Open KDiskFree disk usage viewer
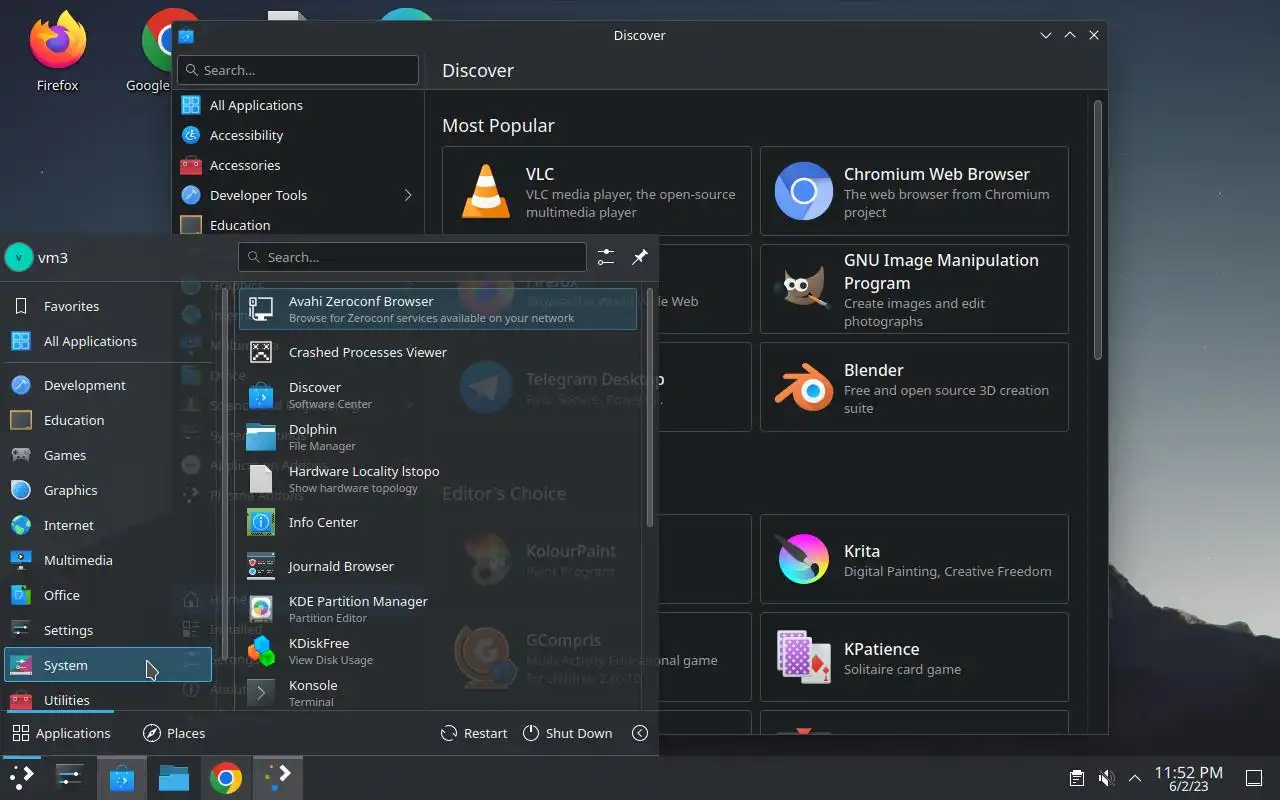The image size is (1280, 800). coord(438,651)
